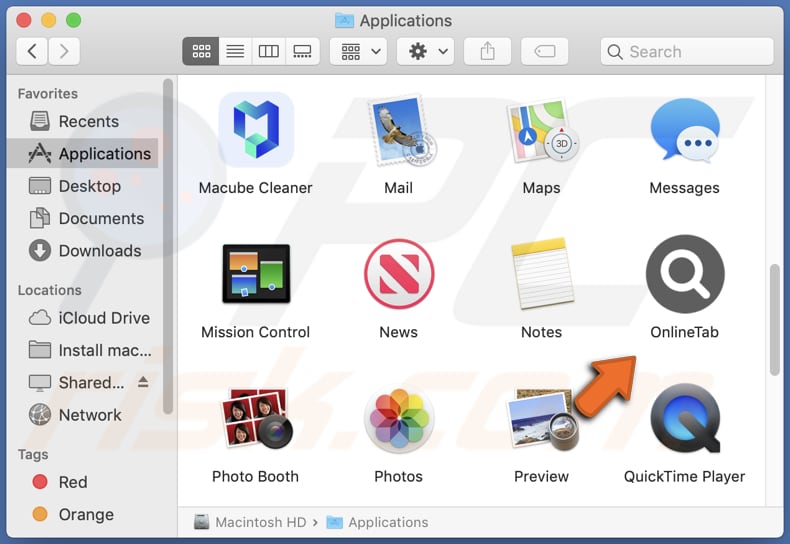Open Downloads in the sidebar
Image resolution: width=790 pixels, height=544 pixels.
tap(83, 250)
